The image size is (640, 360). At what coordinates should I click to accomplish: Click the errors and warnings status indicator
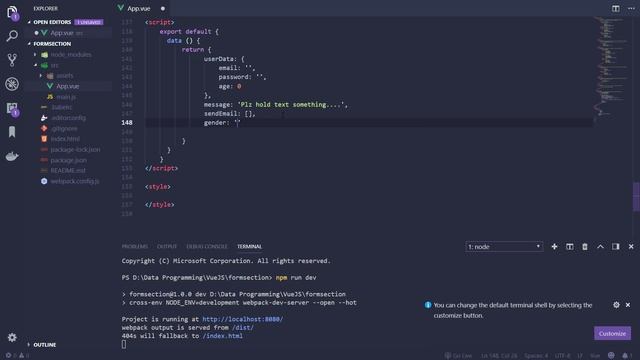pos(17,356)
